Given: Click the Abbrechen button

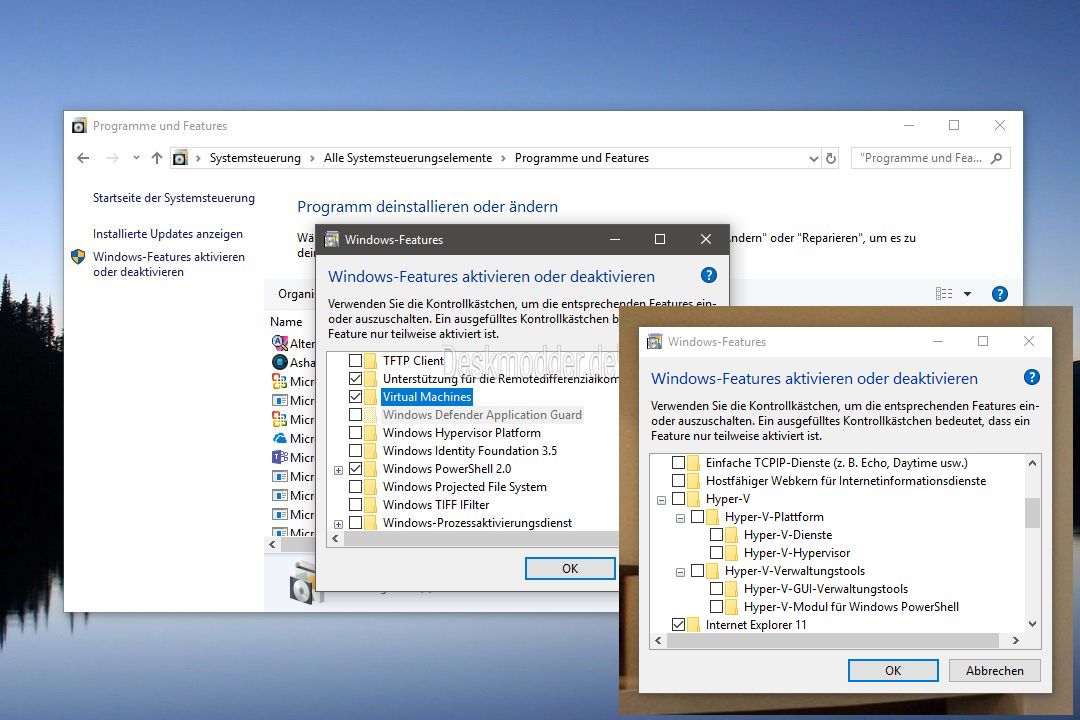Looking at the screenshot, I should tap(995, 670).
